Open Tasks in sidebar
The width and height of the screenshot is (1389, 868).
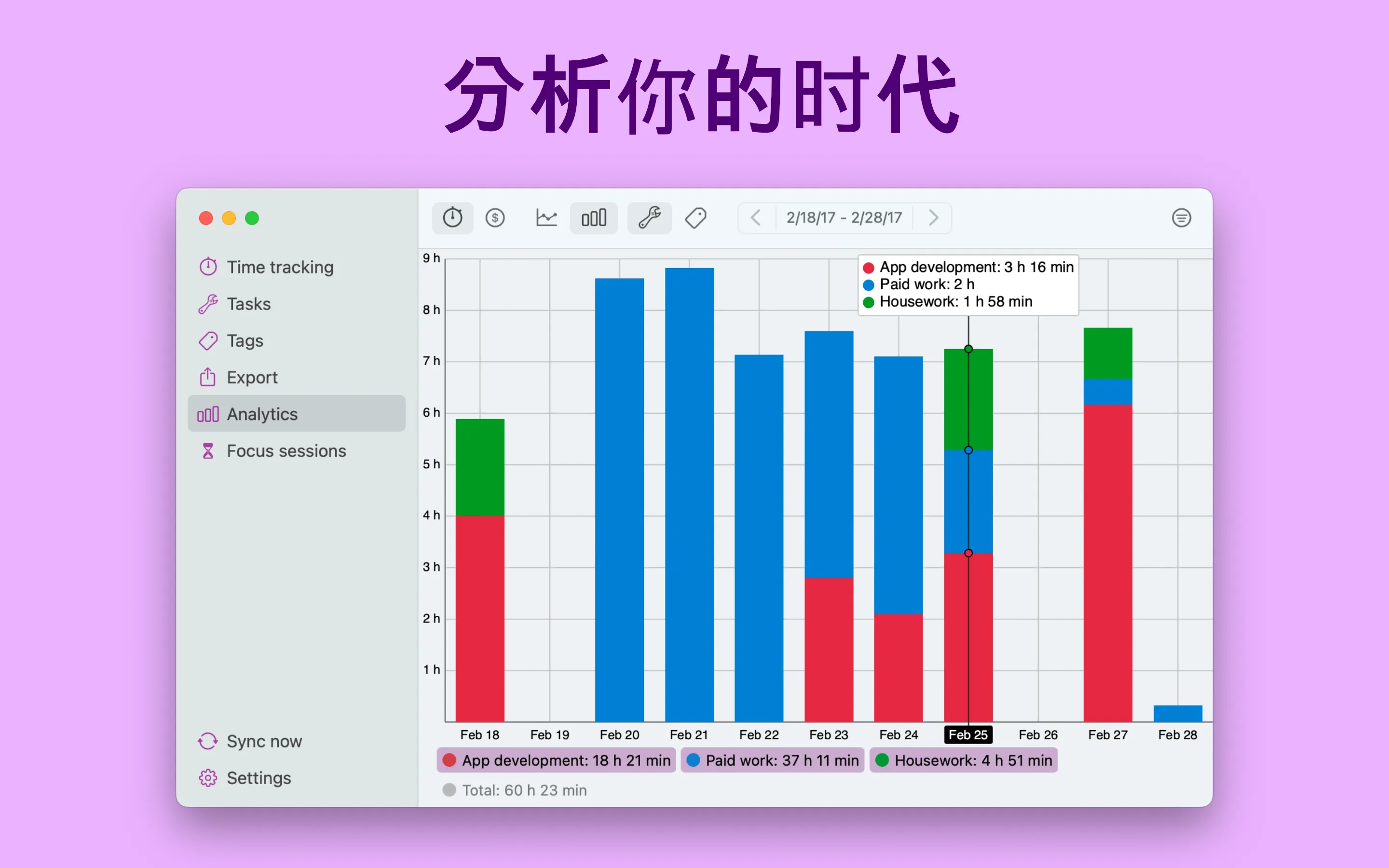click(296, 304)
